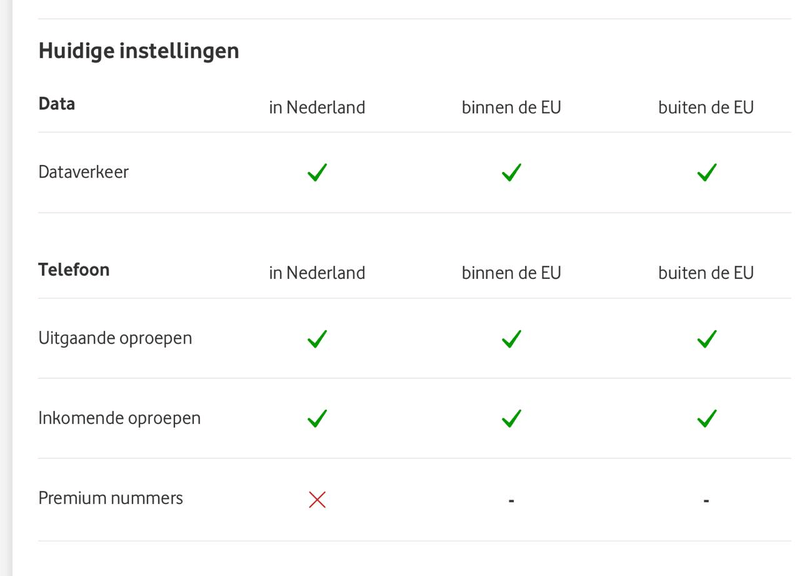The width and height of the screenshot is (800, 576).
Task: Click Uitgaande oproepen checkmark in Nederland
Action: click(317, 339)
